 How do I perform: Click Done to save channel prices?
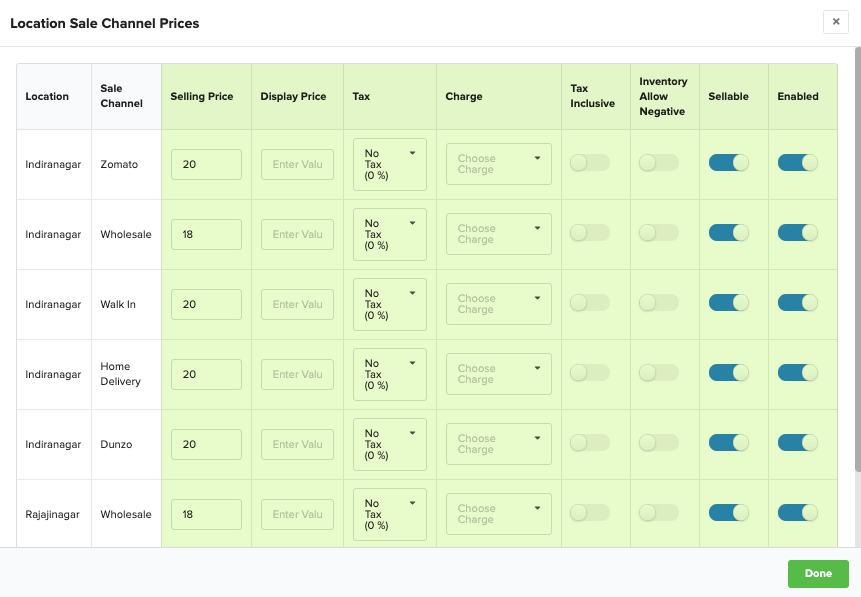pyautogui.click(x=818, y=573)
